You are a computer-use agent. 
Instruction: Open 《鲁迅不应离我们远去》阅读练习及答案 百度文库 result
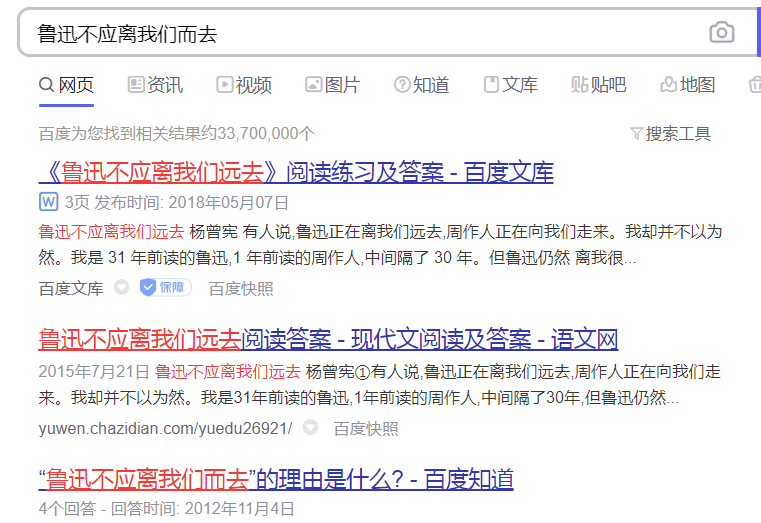point(296,172)
